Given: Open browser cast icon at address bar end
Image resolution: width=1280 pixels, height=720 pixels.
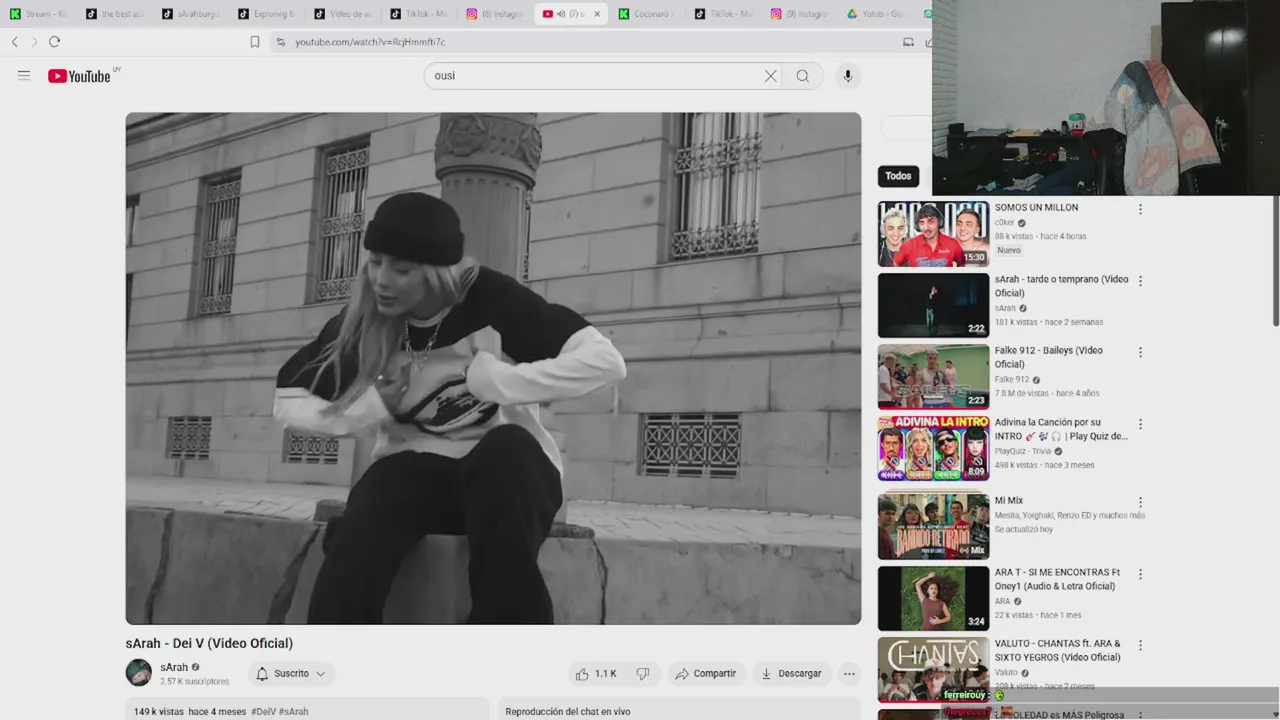Looking at the screenshot, I should [x=908, y=42].
